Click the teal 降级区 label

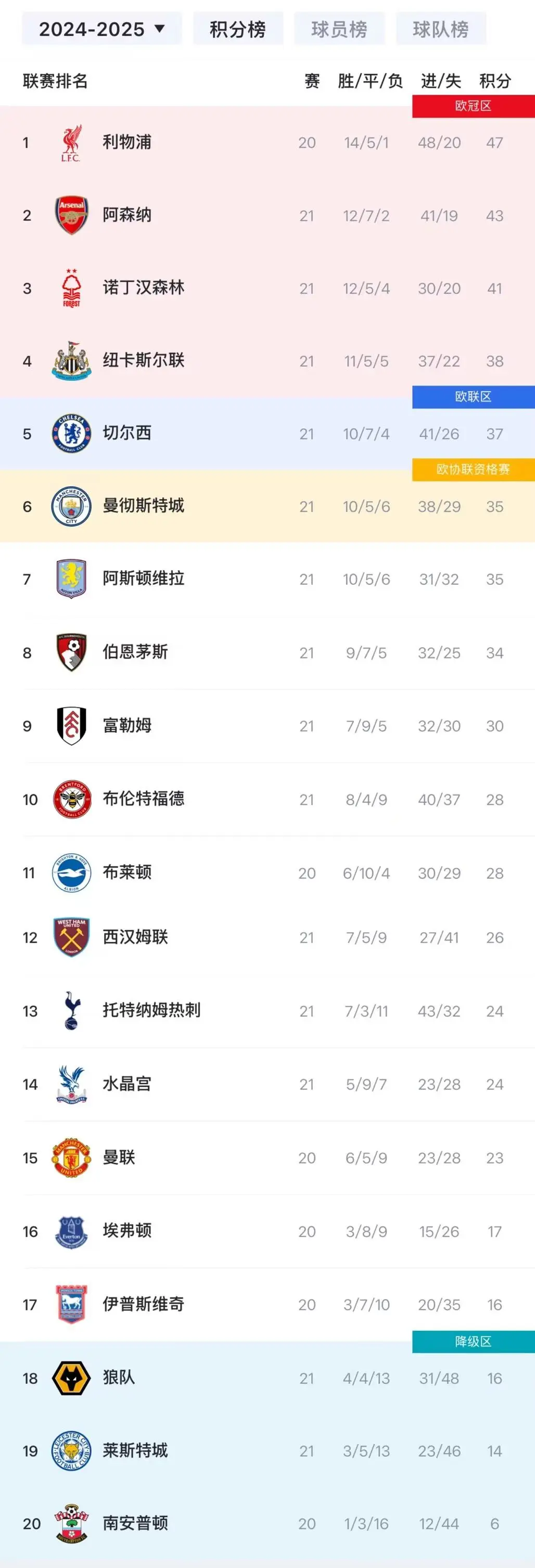(474, 1342)
